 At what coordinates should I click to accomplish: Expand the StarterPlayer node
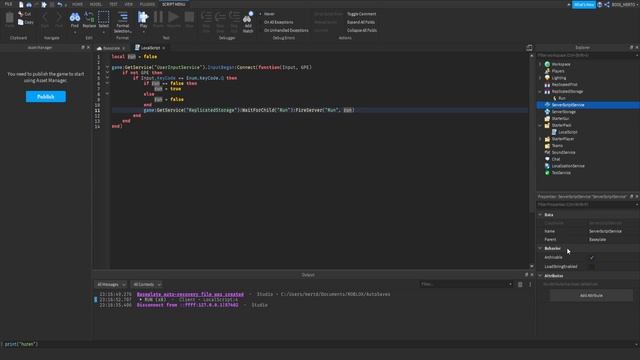click(540, 139)
